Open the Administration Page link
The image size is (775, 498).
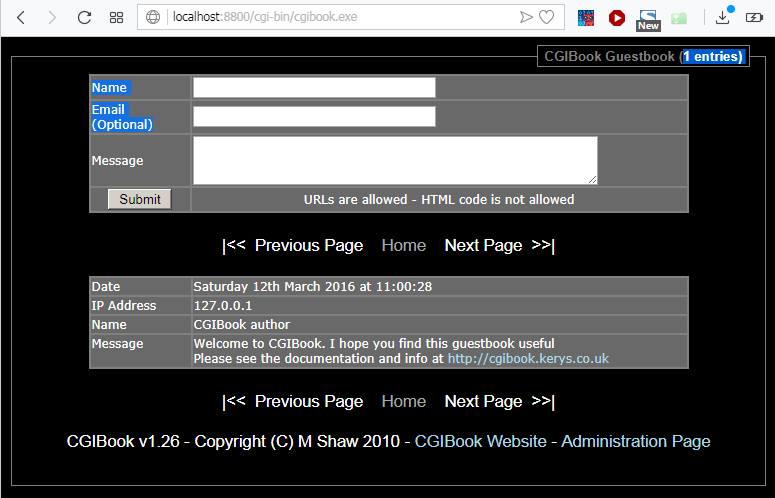click(636, 441)
